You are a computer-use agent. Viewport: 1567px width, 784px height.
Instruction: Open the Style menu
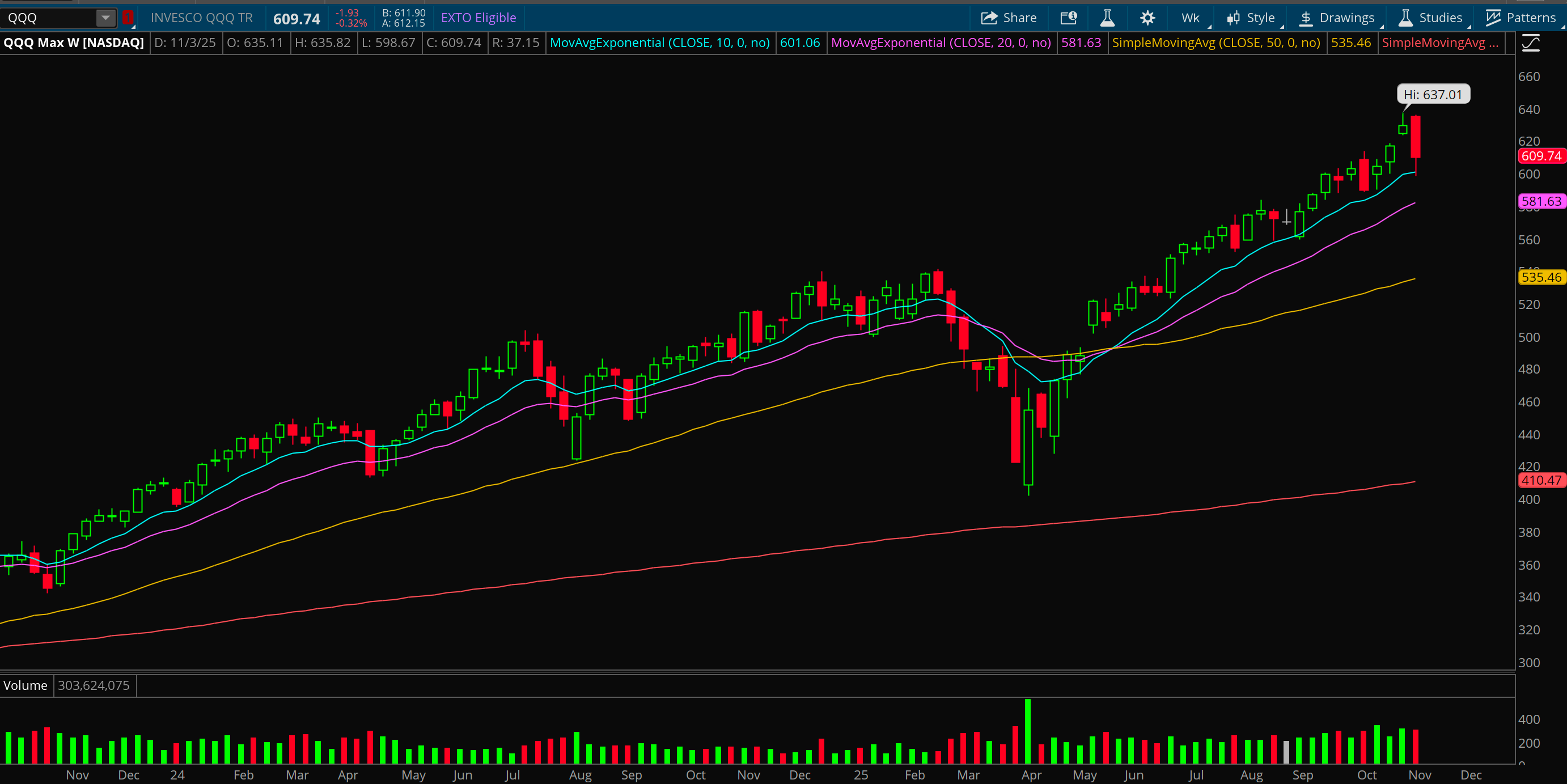1260,18
